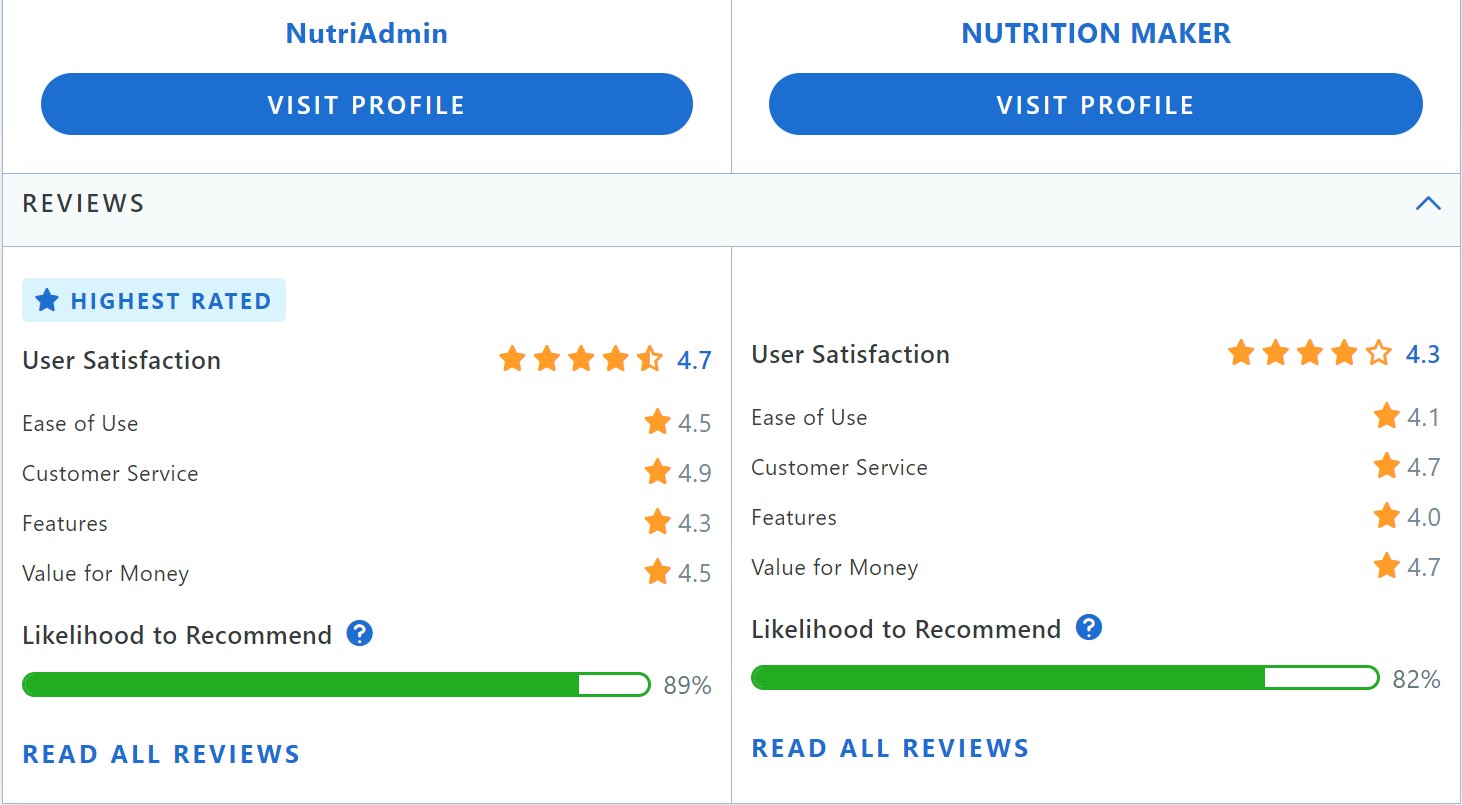Image resolution: width=1462 pixels, height=805 pixels.
Task: Select the NUTRITION MAKER product name heading
Action: point(1095,32)
